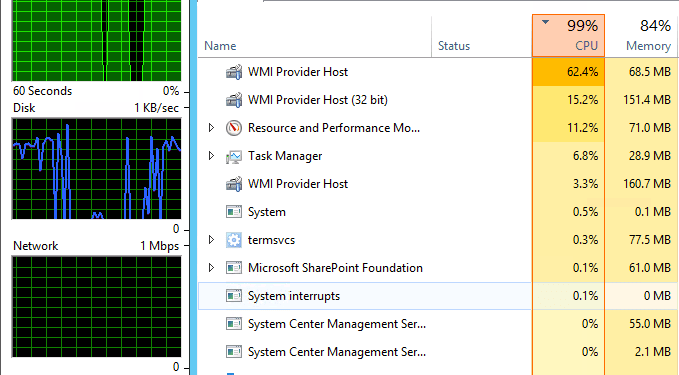Sort processes by the Name column

pyautogui.click(x=315, y=36)
